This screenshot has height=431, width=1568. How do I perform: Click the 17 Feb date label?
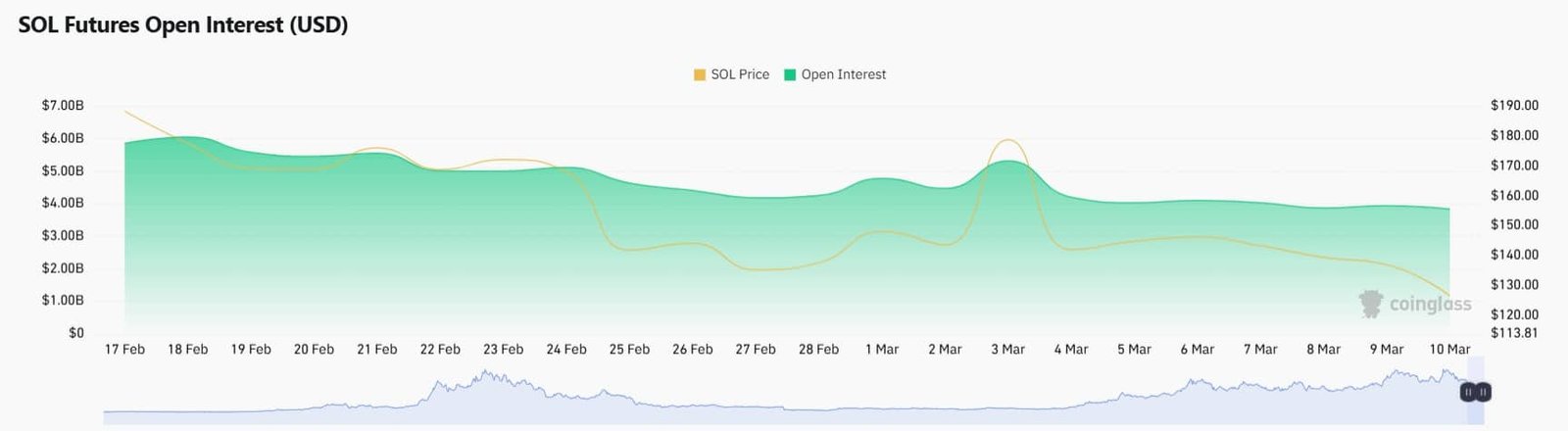(124, 350)
